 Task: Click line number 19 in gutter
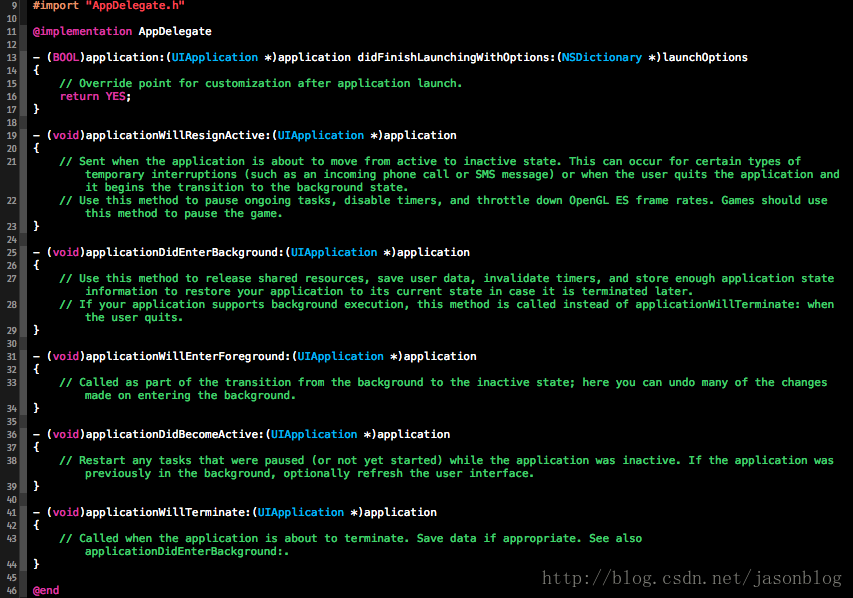(11, 135)
